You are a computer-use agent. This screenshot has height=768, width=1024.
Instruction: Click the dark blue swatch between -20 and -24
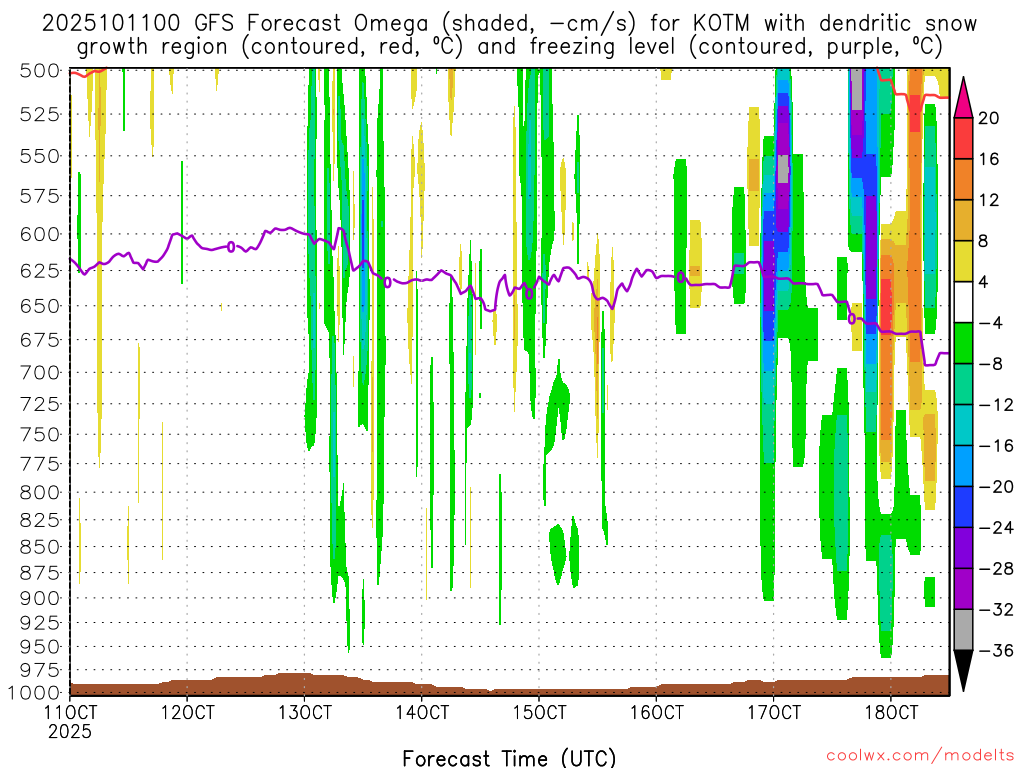(x=963, y=507)
